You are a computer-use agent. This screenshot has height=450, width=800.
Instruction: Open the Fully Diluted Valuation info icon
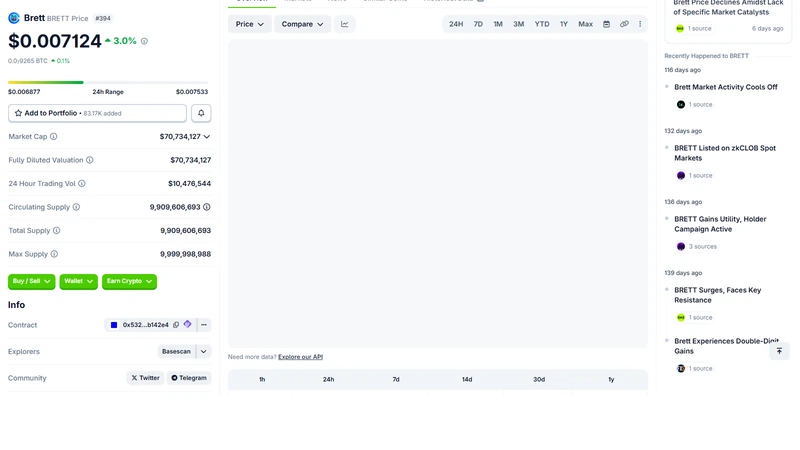(90, 160)
